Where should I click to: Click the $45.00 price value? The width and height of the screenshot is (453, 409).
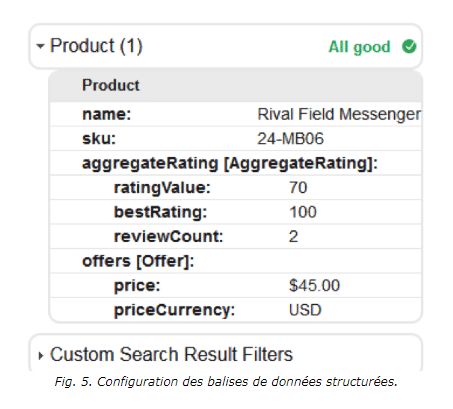314,285
